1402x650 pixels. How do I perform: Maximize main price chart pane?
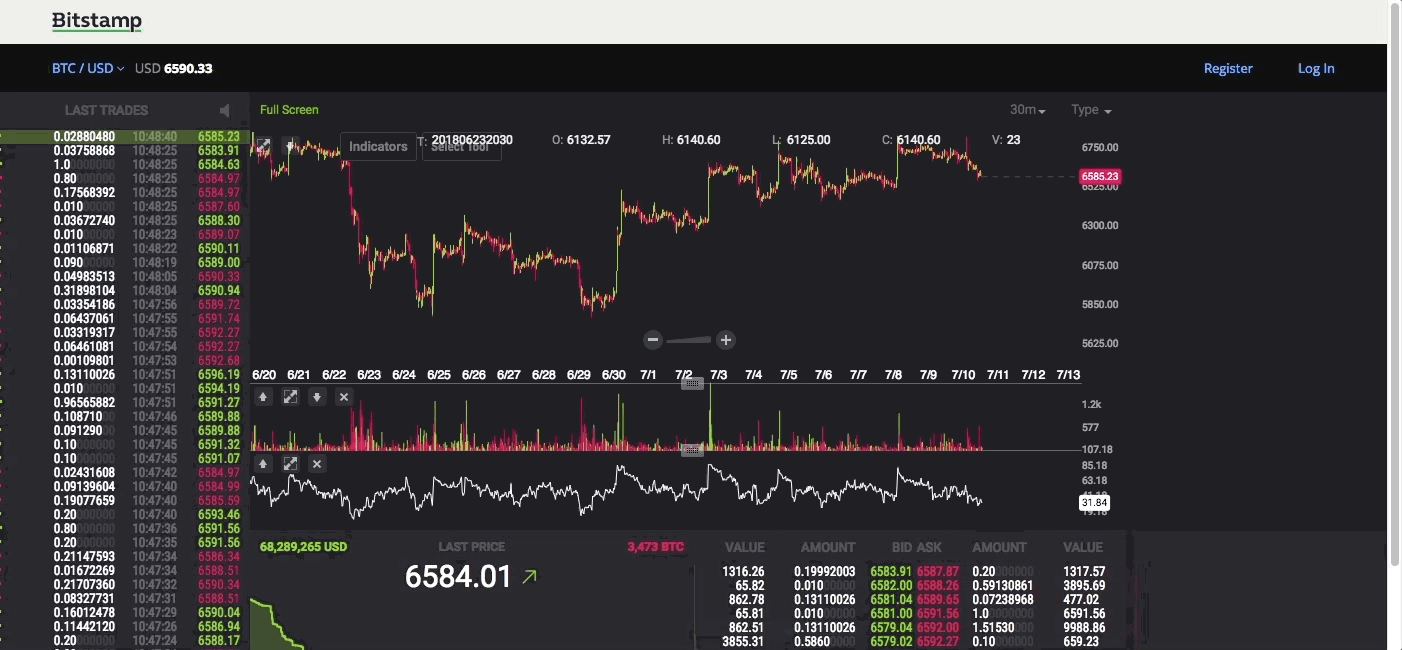tap(263, 146)
